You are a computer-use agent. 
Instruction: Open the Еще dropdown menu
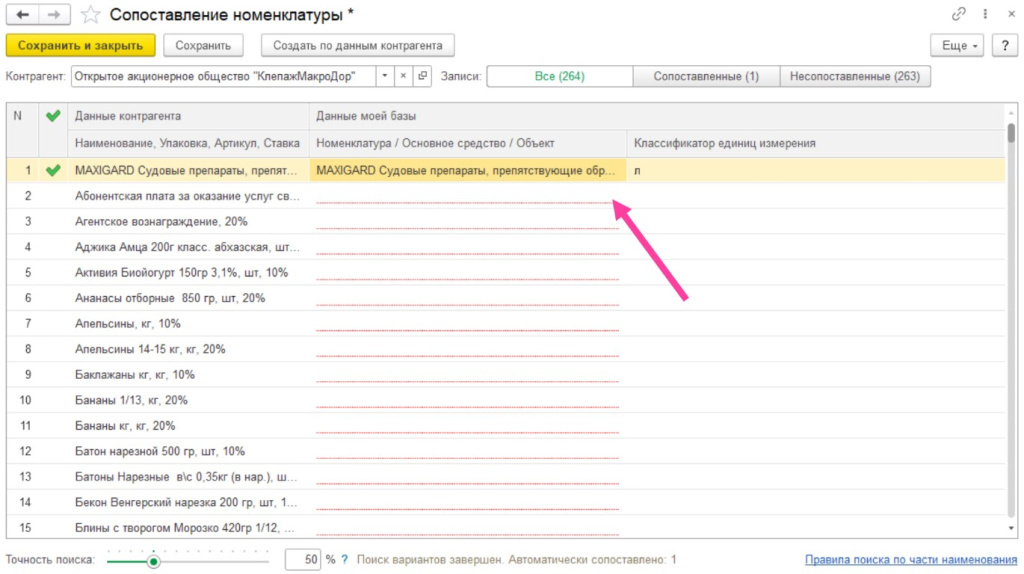pyautogui.click(x=957, y=46)
